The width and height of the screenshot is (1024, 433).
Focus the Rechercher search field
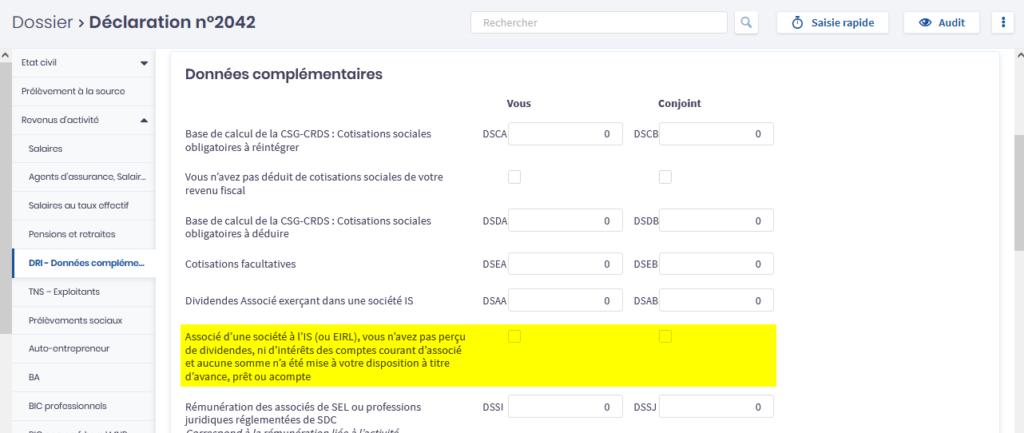pos(599,22)
